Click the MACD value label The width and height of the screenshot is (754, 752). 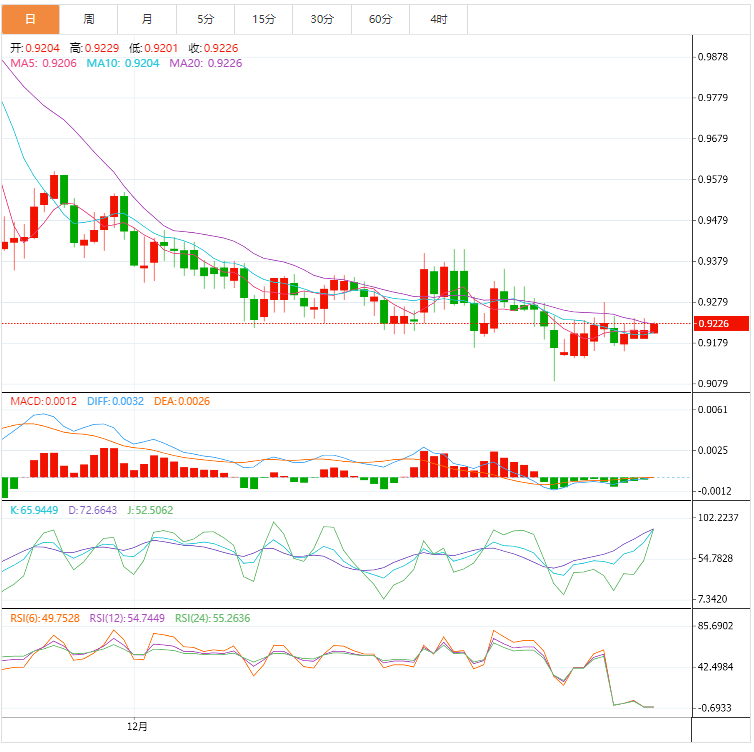43,401
